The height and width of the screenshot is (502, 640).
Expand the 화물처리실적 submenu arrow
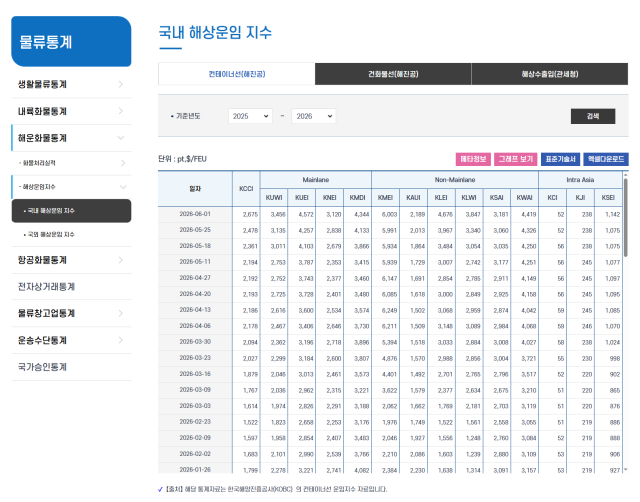(x=123, y=163)
